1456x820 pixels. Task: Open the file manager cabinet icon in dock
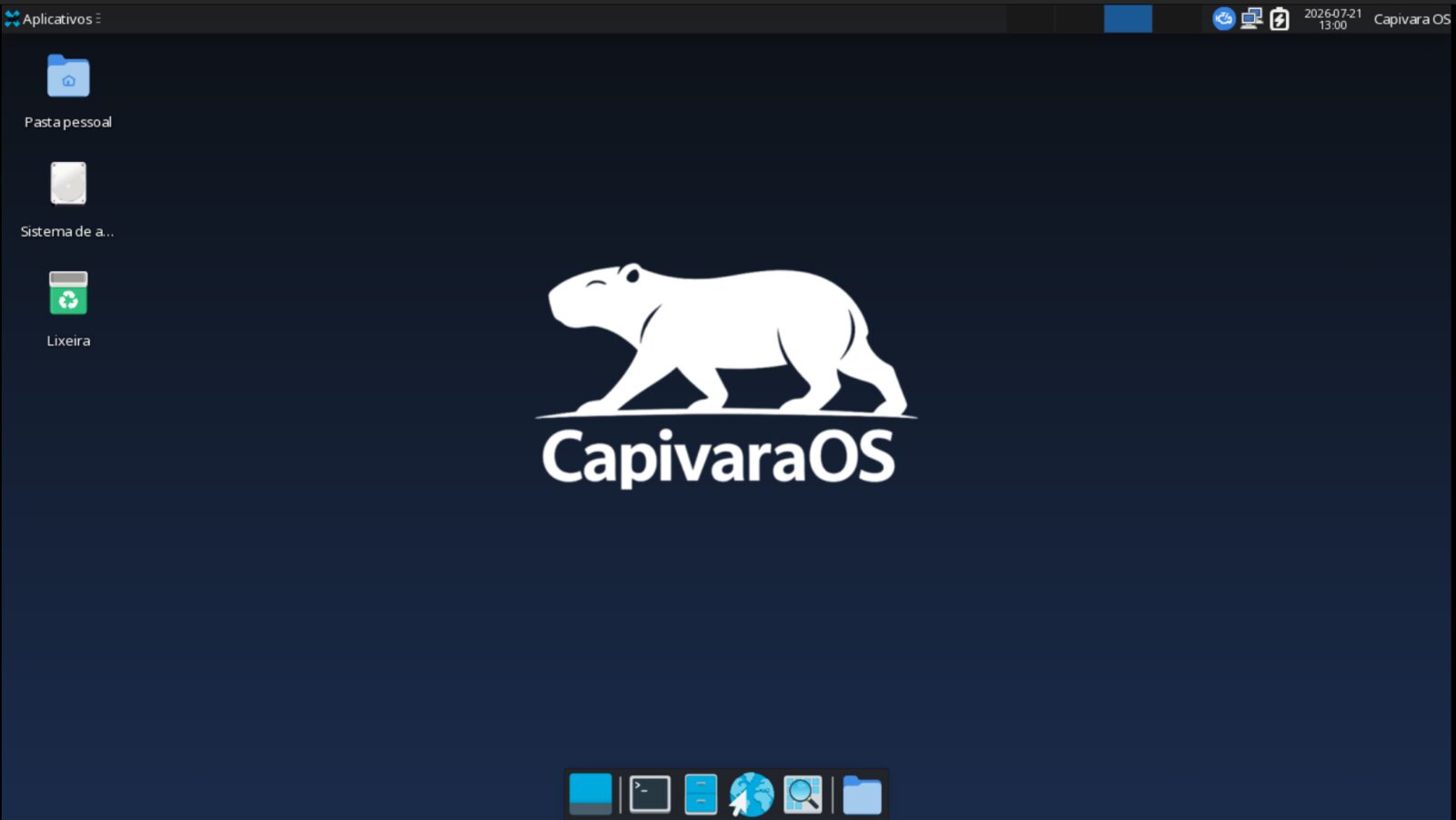click(701, 794)
